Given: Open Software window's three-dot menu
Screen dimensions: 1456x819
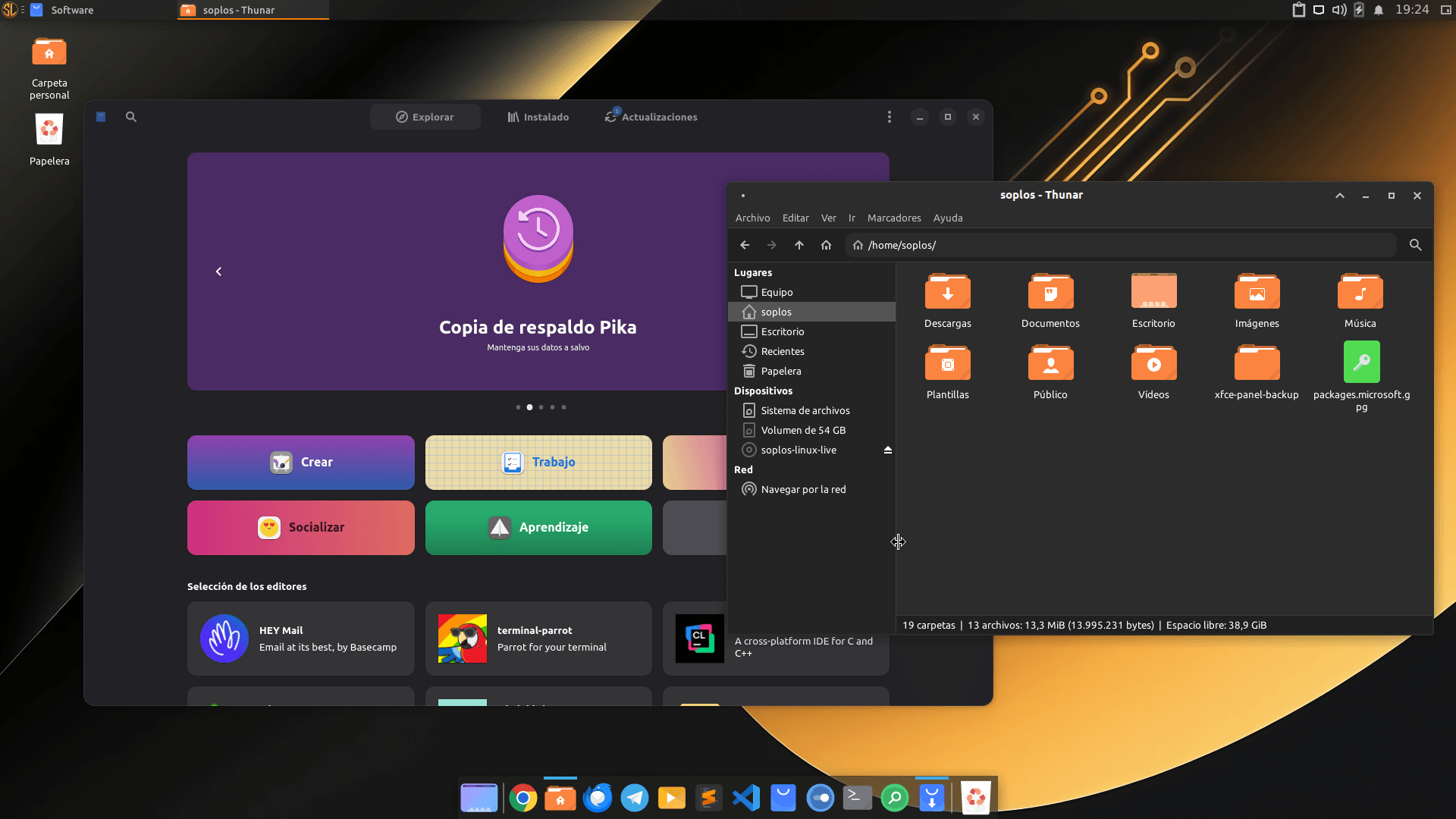Looking at the screenshot, I should point(890,117).
